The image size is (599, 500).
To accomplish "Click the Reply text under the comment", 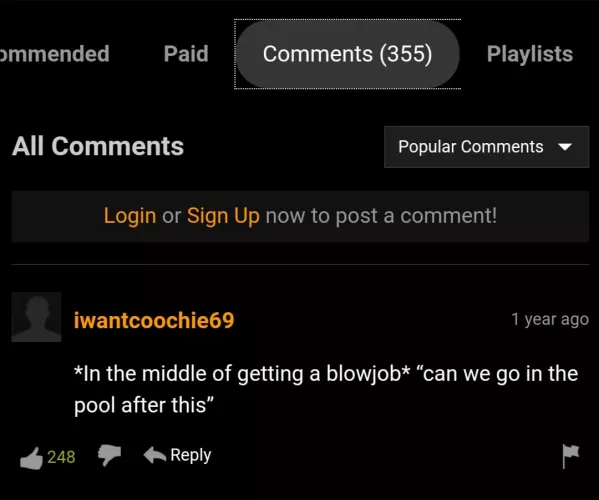I will tap(191, 455).
